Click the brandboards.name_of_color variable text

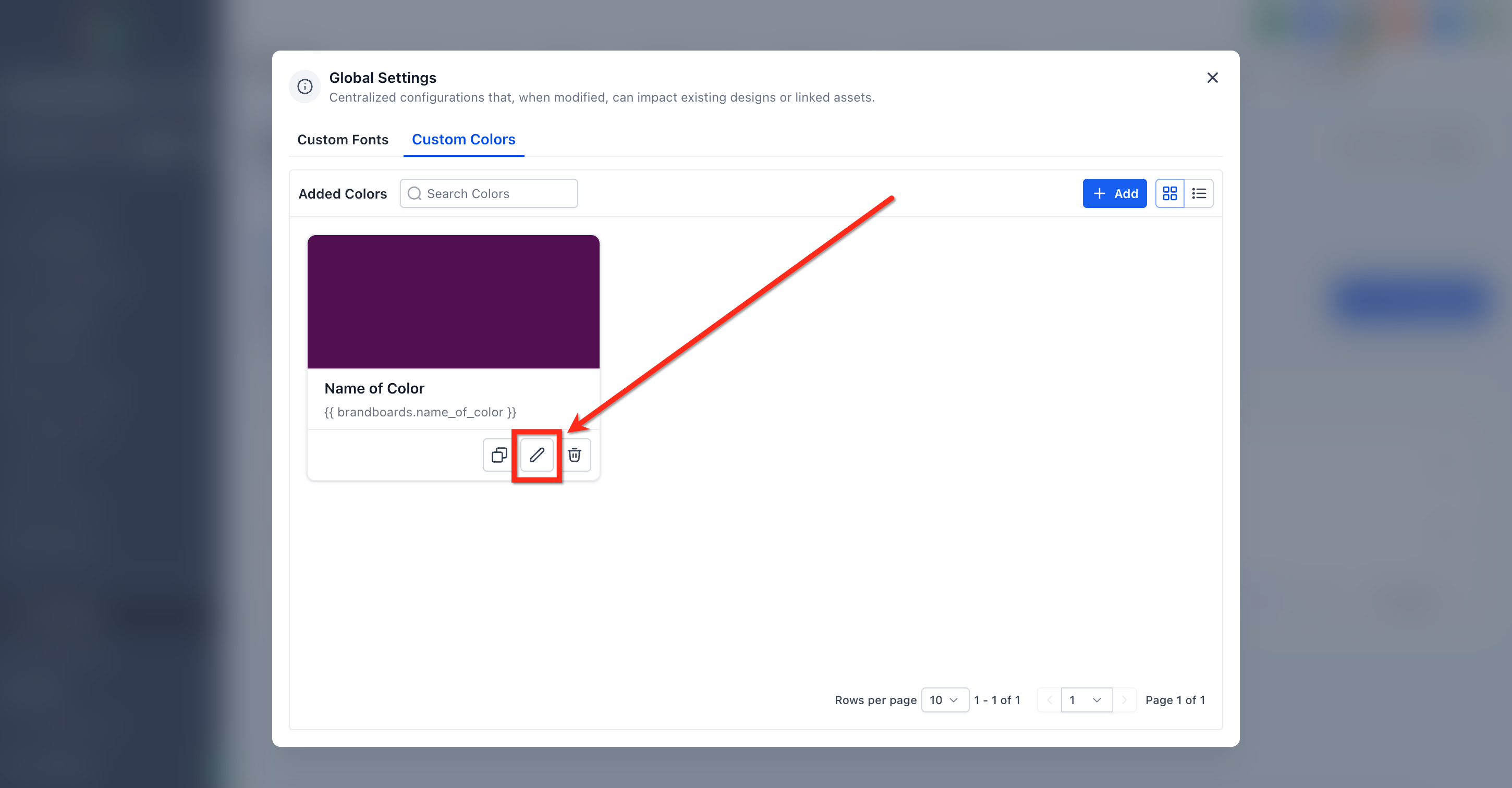coord(420,412)
